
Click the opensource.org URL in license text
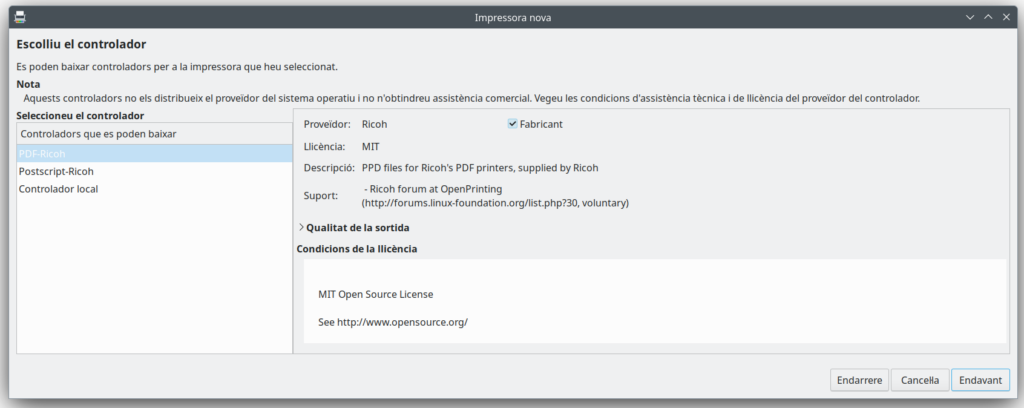(402, 322)
